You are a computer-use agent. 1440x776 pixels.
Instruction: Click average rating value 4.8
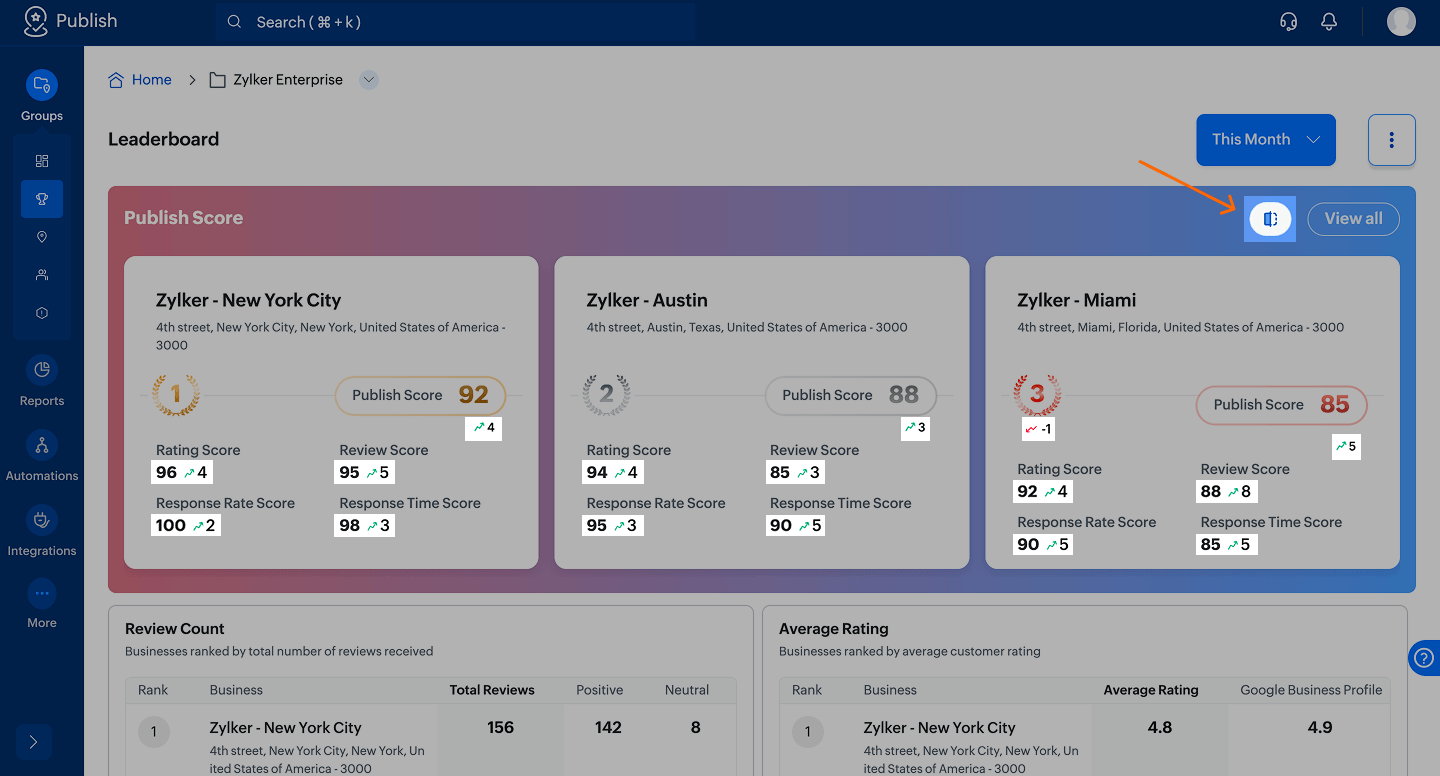1160,728
